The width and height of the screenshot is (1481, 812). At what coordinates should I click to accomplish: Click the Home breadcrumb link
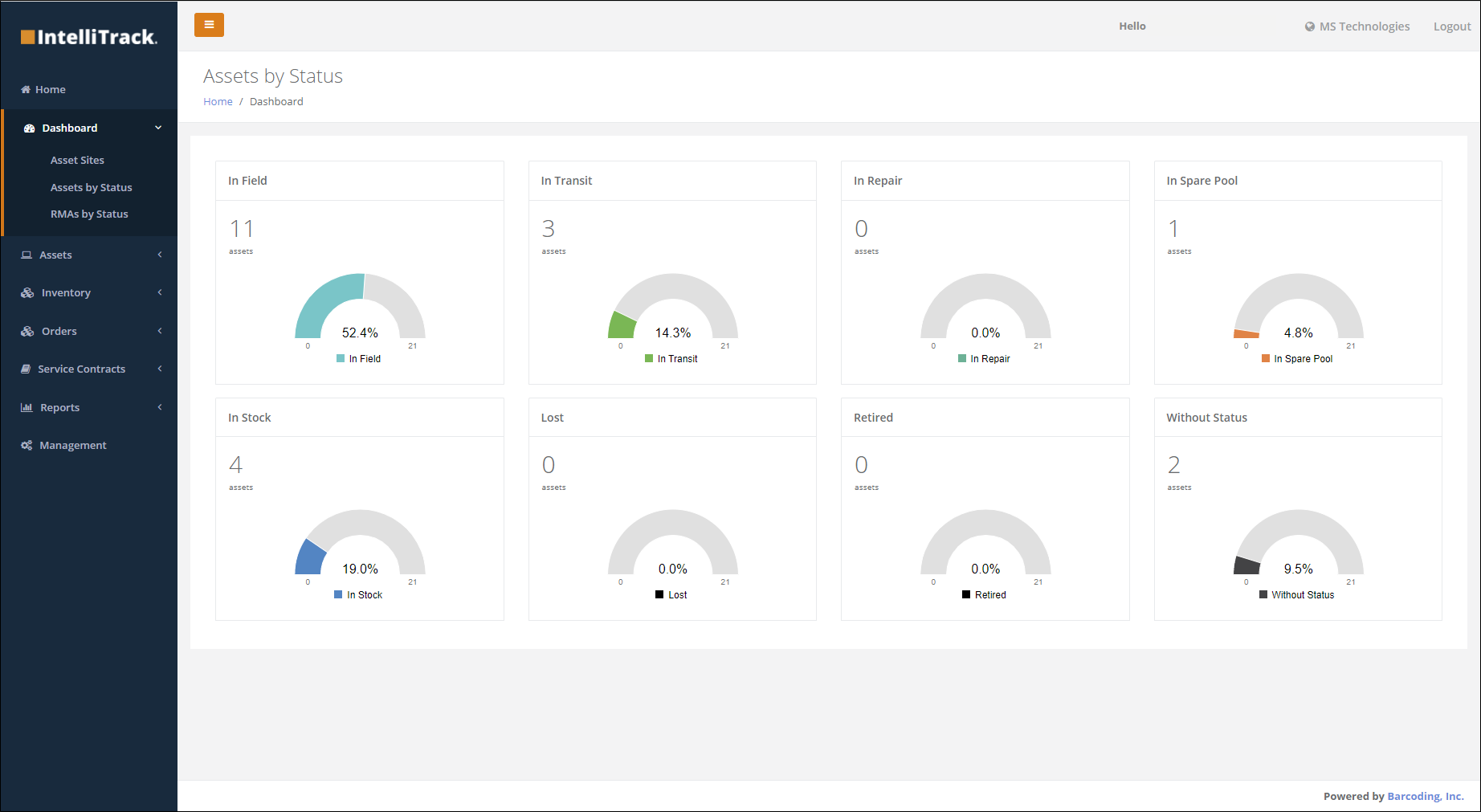pos(218,102)
